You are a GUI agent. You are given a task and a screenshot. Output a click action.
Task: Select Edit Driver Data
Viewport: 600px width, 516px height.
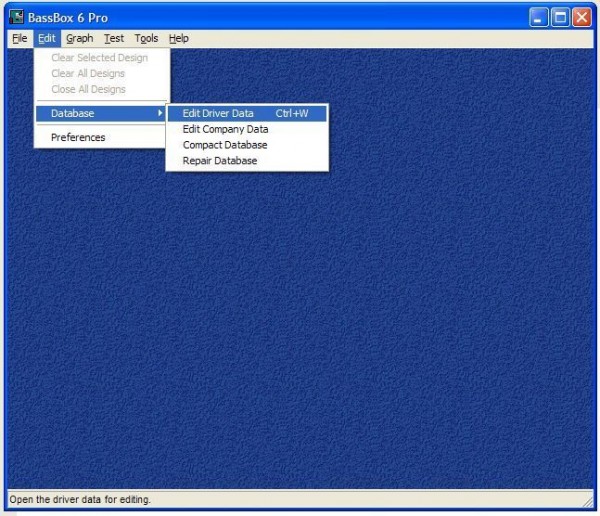point(218,114)
